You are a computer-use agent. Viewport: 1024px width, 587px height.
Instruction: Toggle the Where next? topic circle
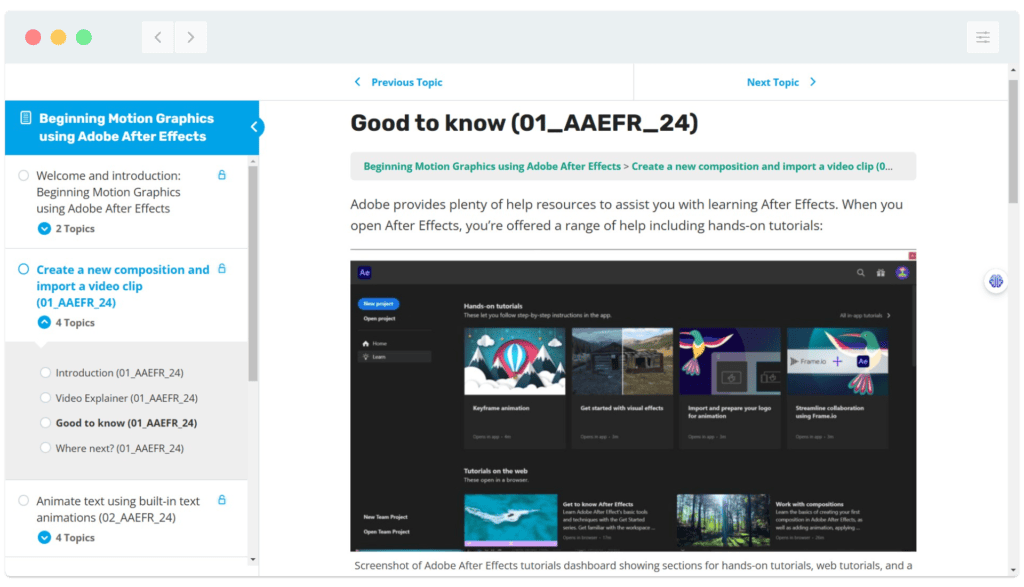point(45,447)
